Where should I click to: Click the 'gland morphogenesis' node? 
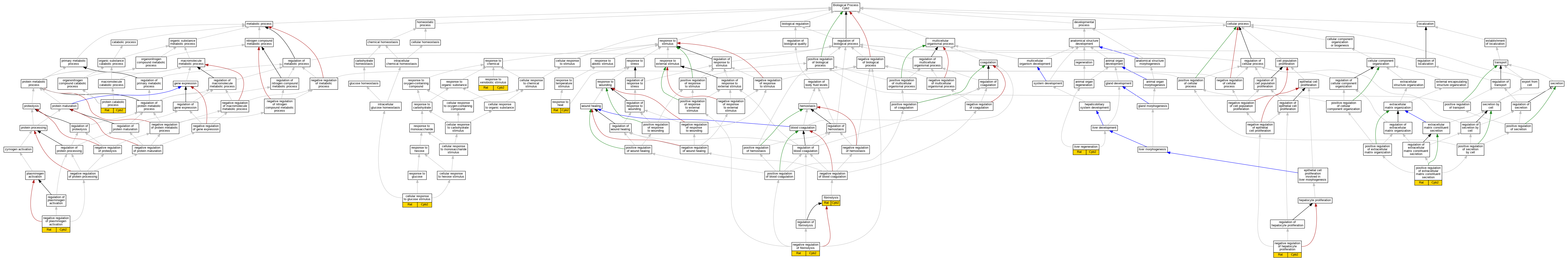[1152, 106]
